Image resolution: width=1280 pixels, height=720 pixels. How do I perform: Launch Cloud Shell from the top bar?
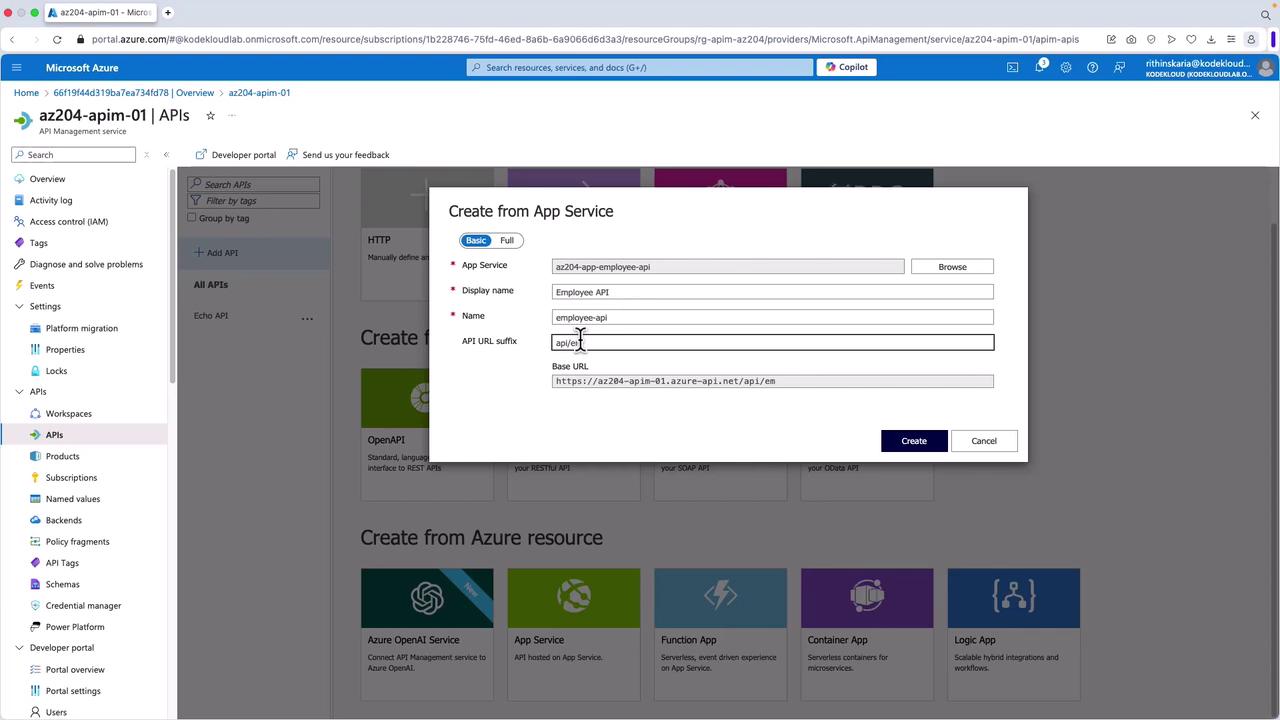[1013, 67]
